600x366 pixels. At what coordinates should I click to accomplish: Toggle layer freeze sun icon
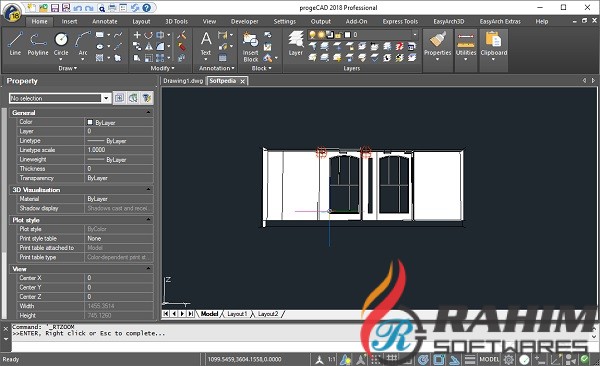coord(321,35)
